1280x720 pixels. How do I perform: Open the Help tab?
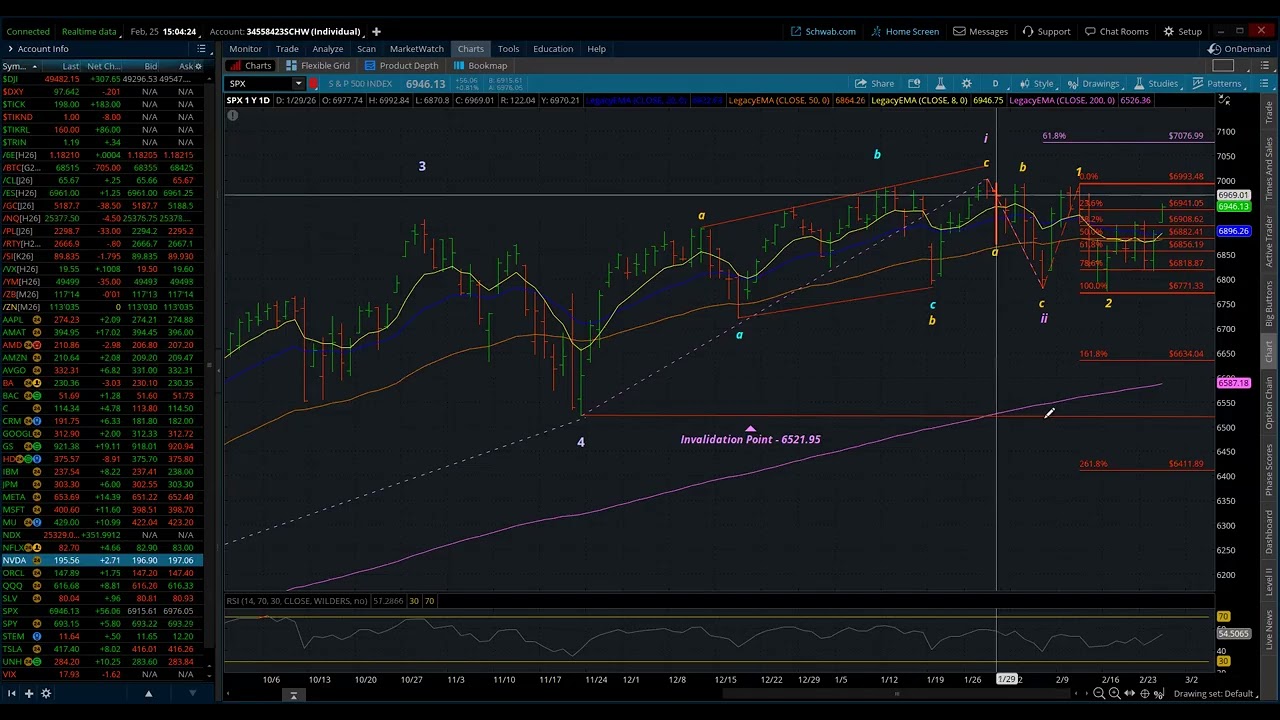coord(596,49)
